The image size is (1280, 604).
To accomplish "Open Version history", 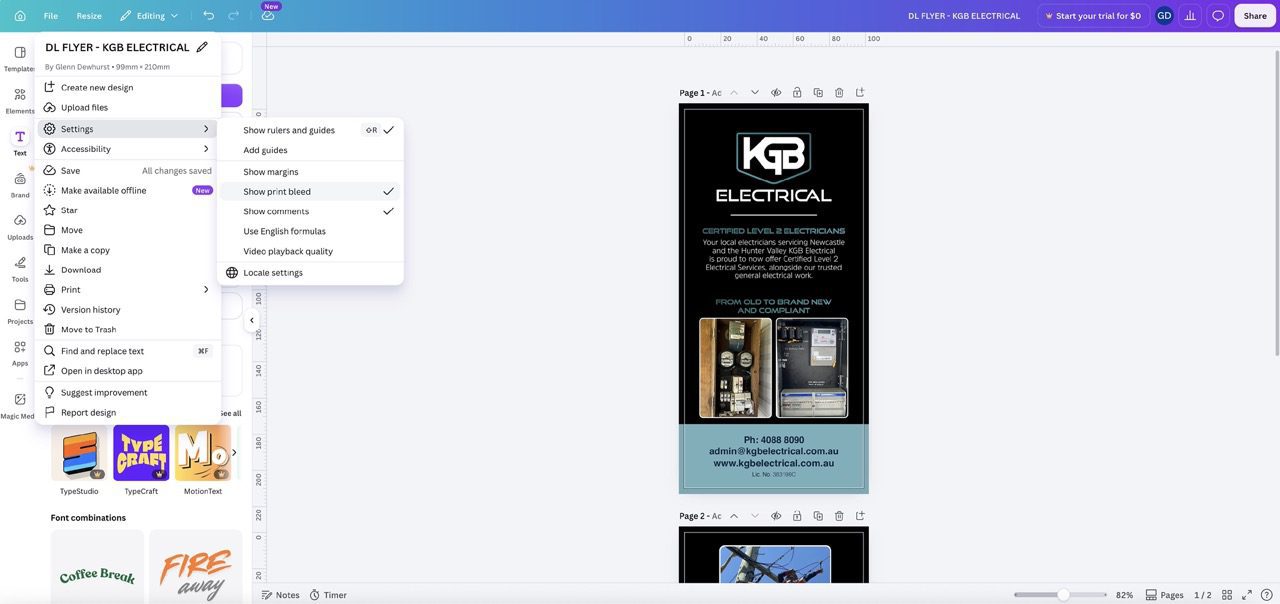I will (x=127, y=310).
